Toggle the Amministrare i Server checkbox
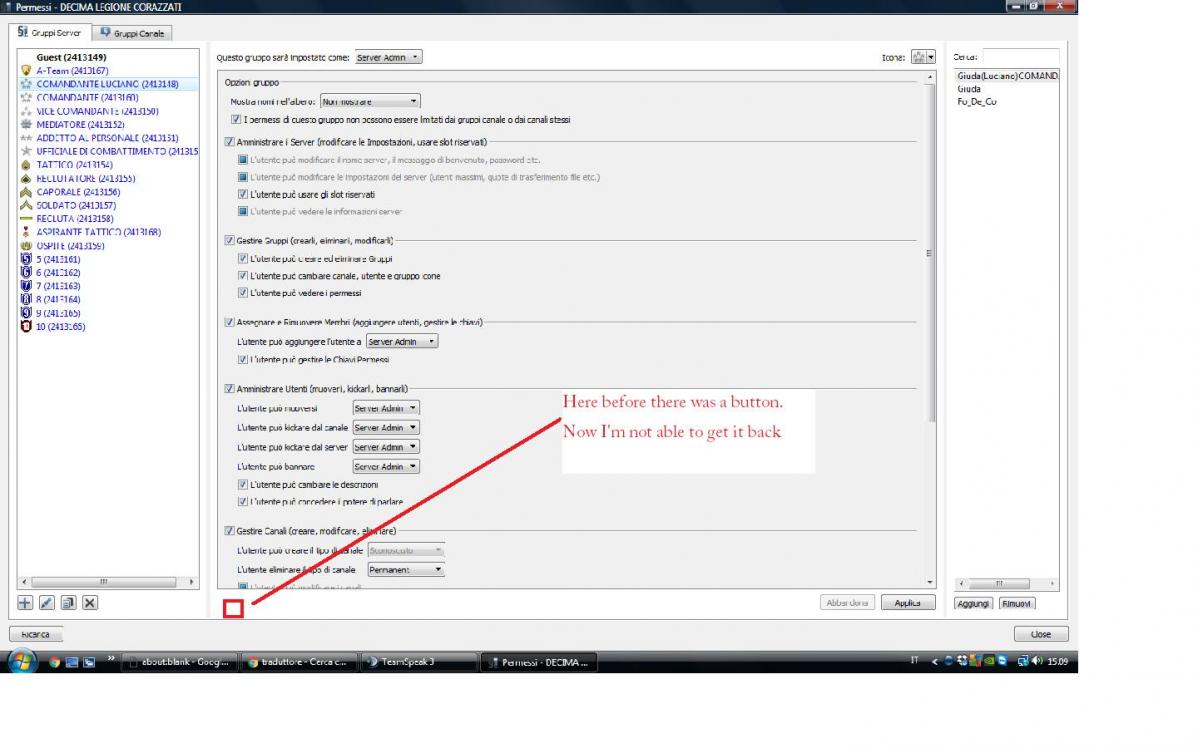 coord(230,142)
